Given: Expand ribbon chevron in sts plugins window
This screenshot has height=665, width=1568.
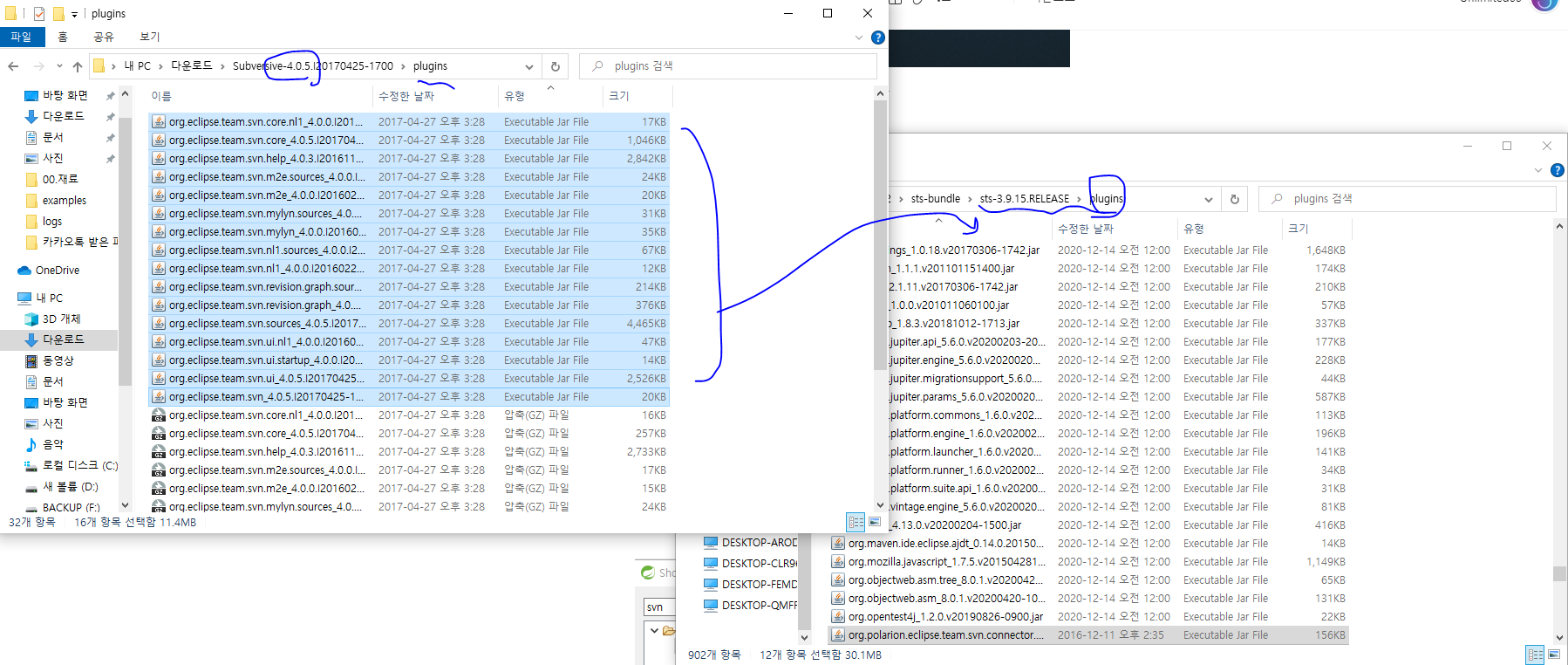Looking at the screenshot, I should click(x=1538, y=170).
